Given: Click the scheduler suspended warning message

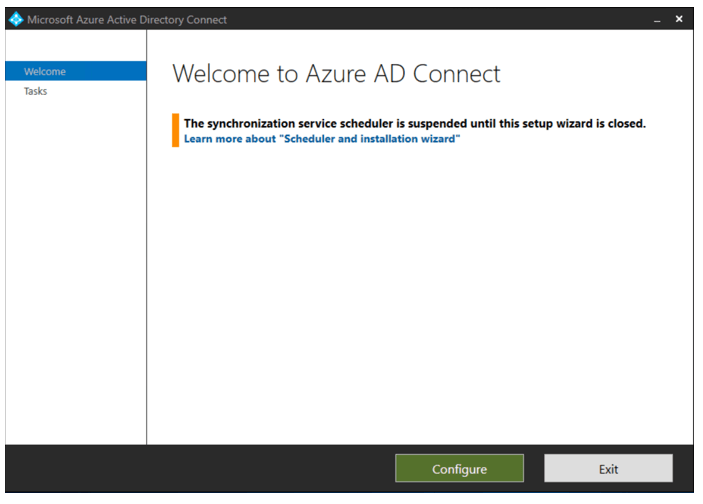Looking at the screenshot, I should (x=414, y=123).
